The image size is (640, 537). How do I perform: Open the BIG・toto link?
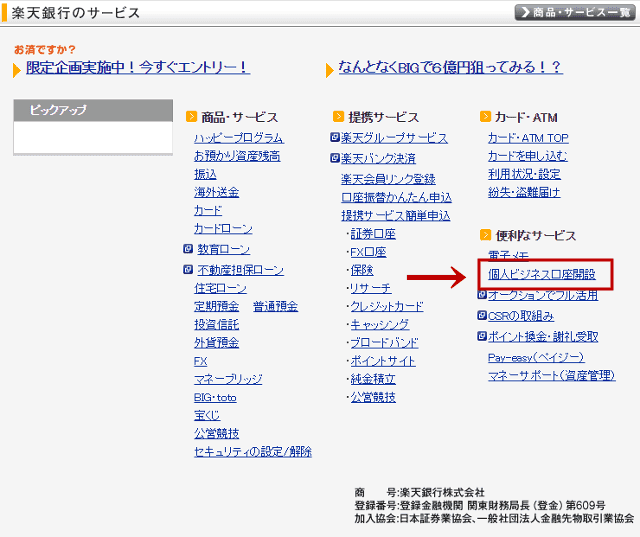coord(215,397)
